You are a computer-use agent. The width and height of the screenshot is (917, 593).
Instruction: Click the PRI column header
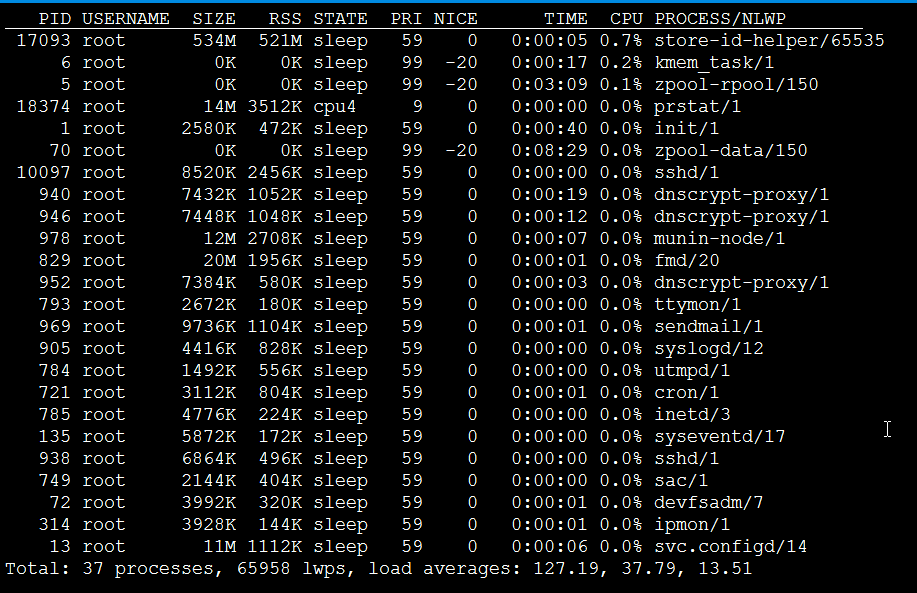tap(406, 19)
